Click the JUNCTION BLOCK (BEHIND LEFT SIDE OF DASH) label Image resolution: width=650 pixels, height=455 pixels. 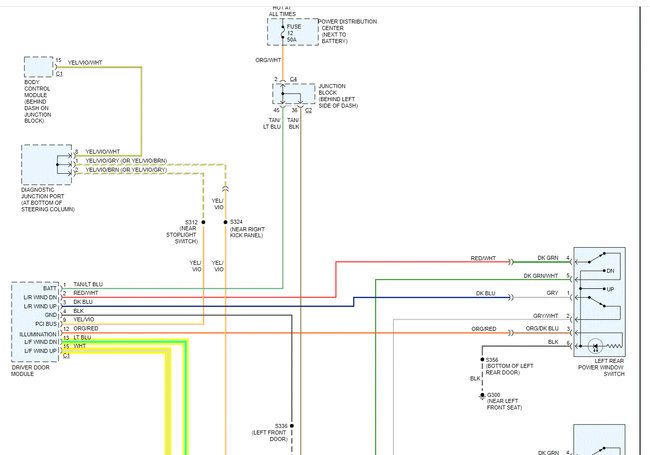(x=338, y=96)
